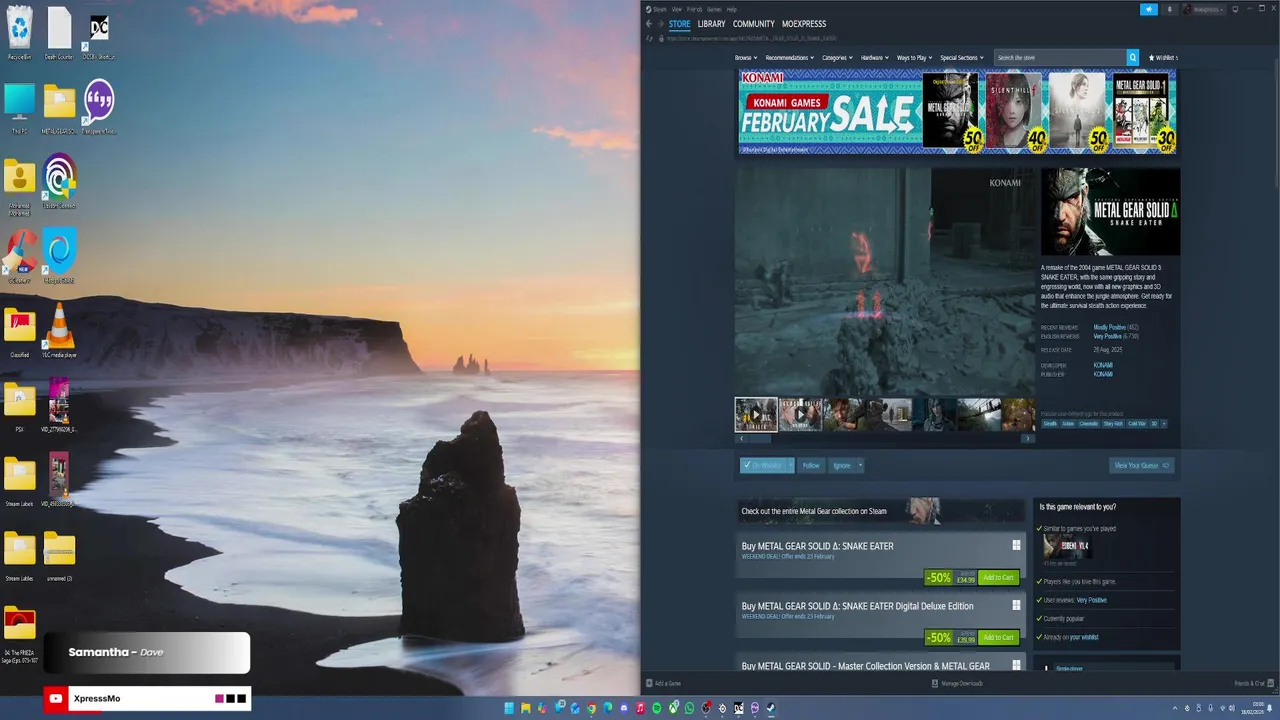Image resolution: width=1280 pixels, height=720 pixels.
Task: Open the wishlist options dropdown arrow
Action: [x=791, y=465]
